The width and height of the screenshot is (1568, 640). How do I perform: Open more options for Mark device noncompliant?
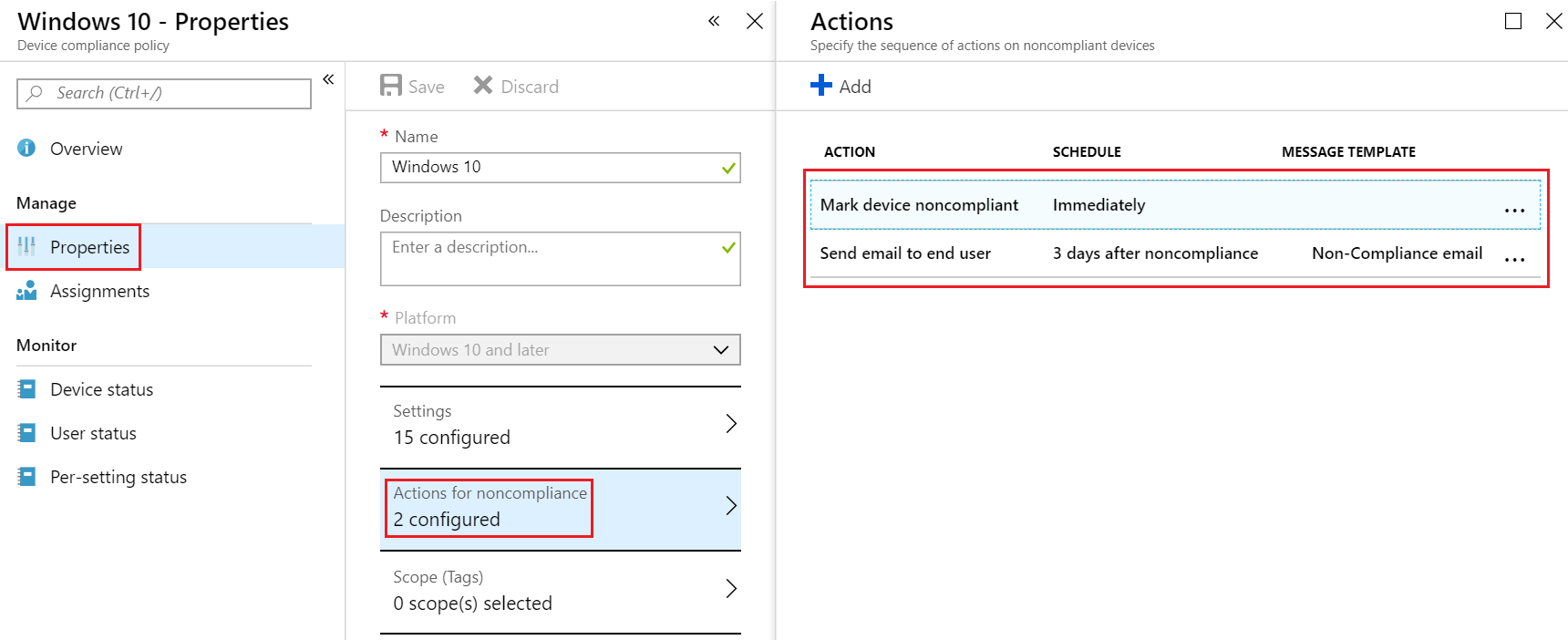tap(1514, 211)
